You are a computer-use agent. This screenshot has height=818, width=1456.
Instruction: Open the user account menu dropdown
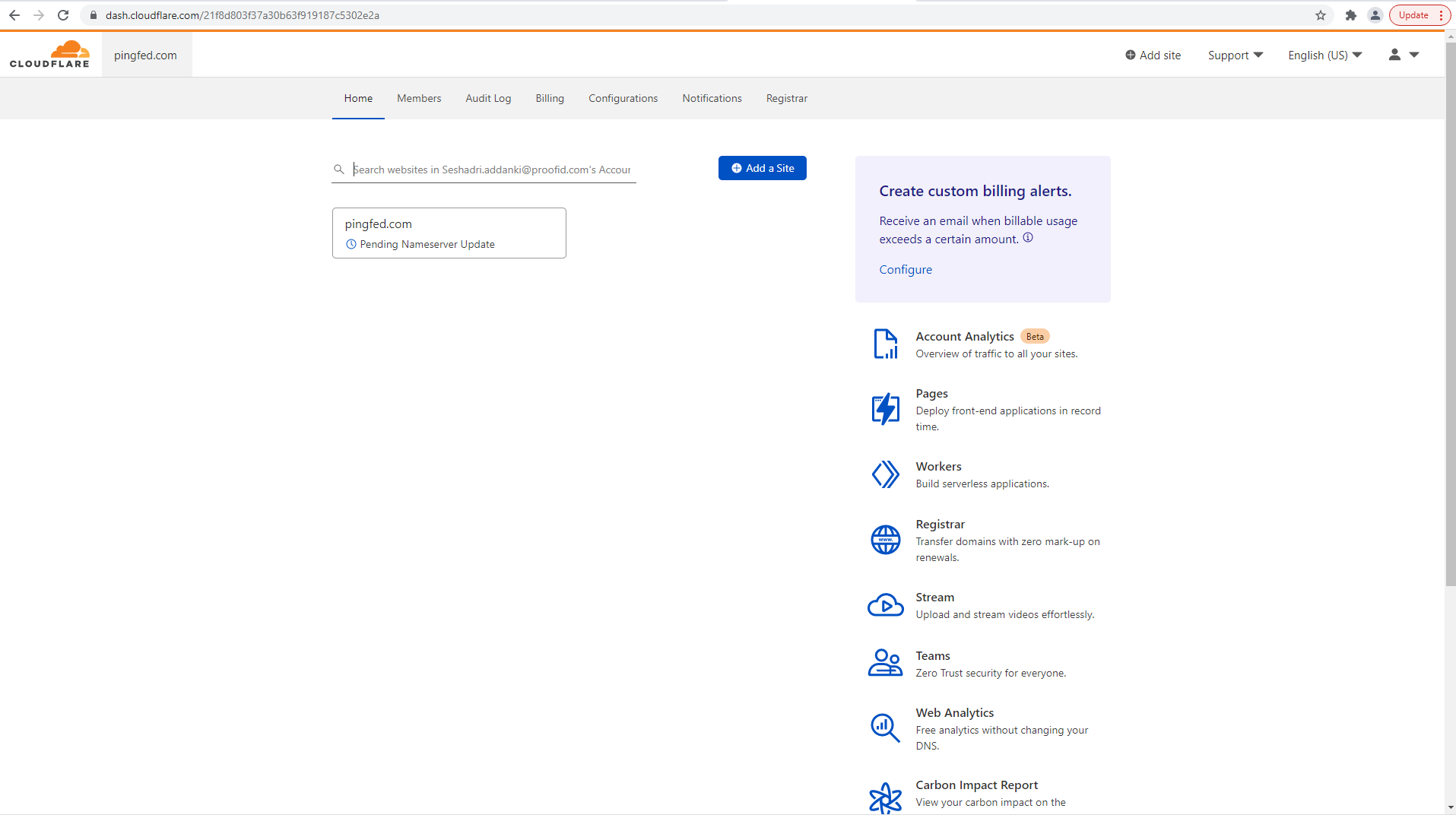(1404, 55)
